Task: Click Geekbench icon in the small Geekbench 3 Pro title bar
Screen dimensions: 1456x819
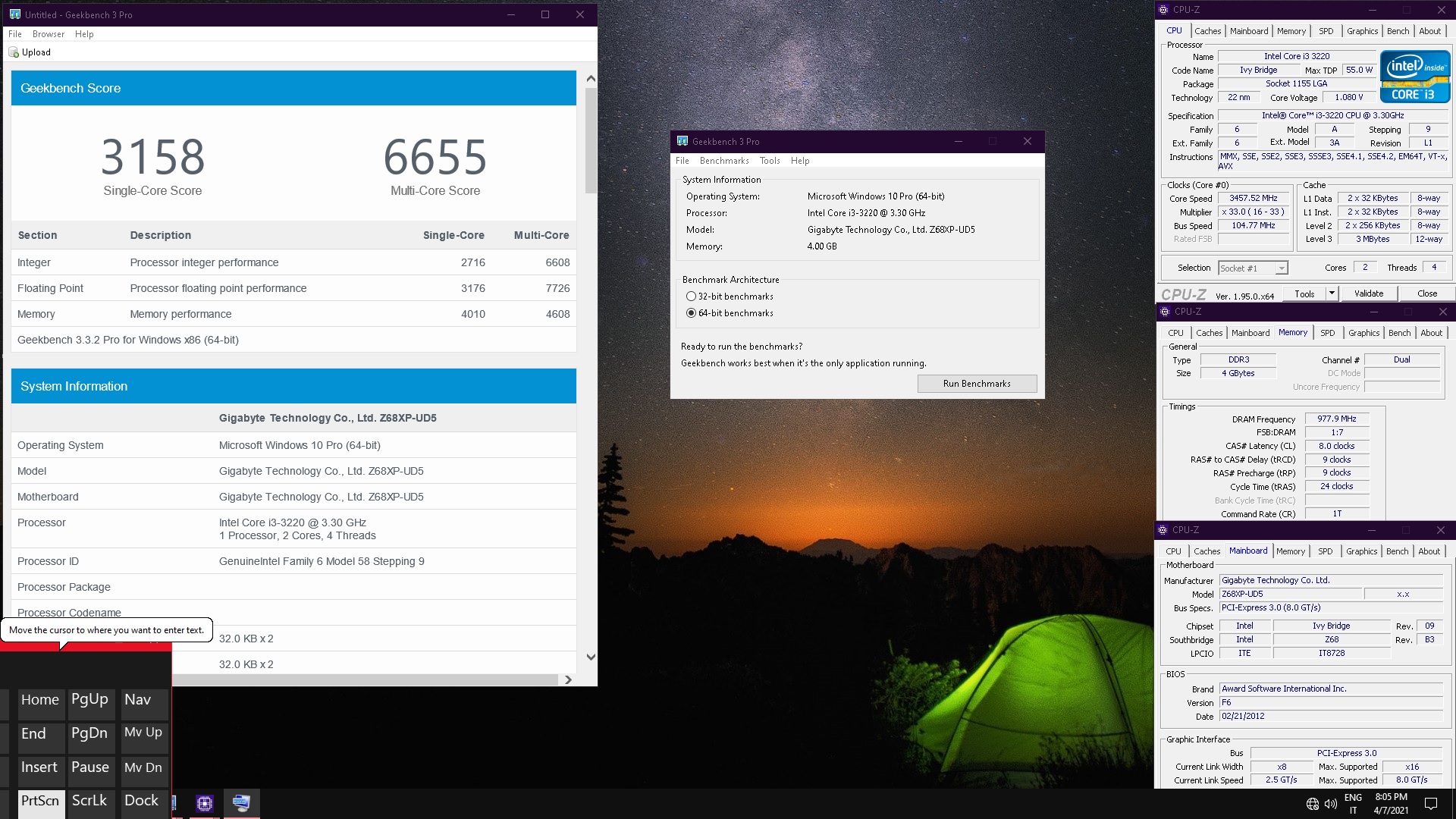Action: point(682,141)
